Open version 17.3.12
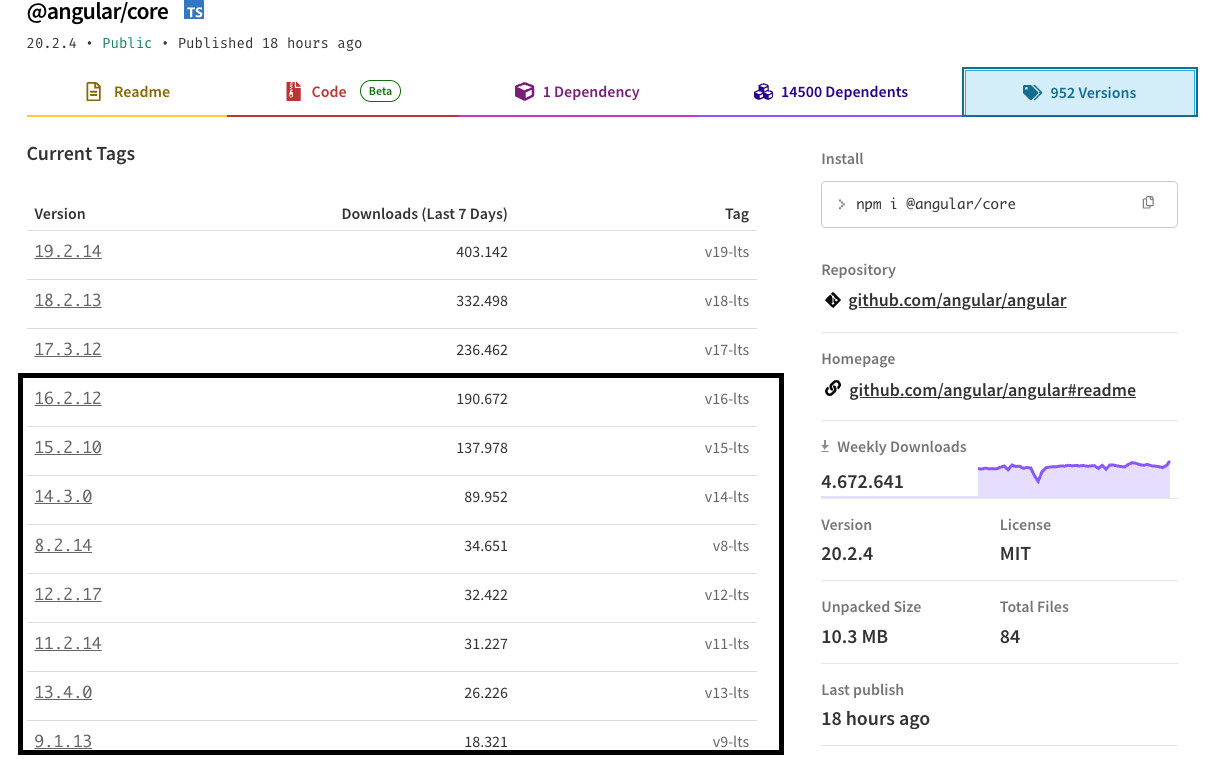 click(68, 350)
